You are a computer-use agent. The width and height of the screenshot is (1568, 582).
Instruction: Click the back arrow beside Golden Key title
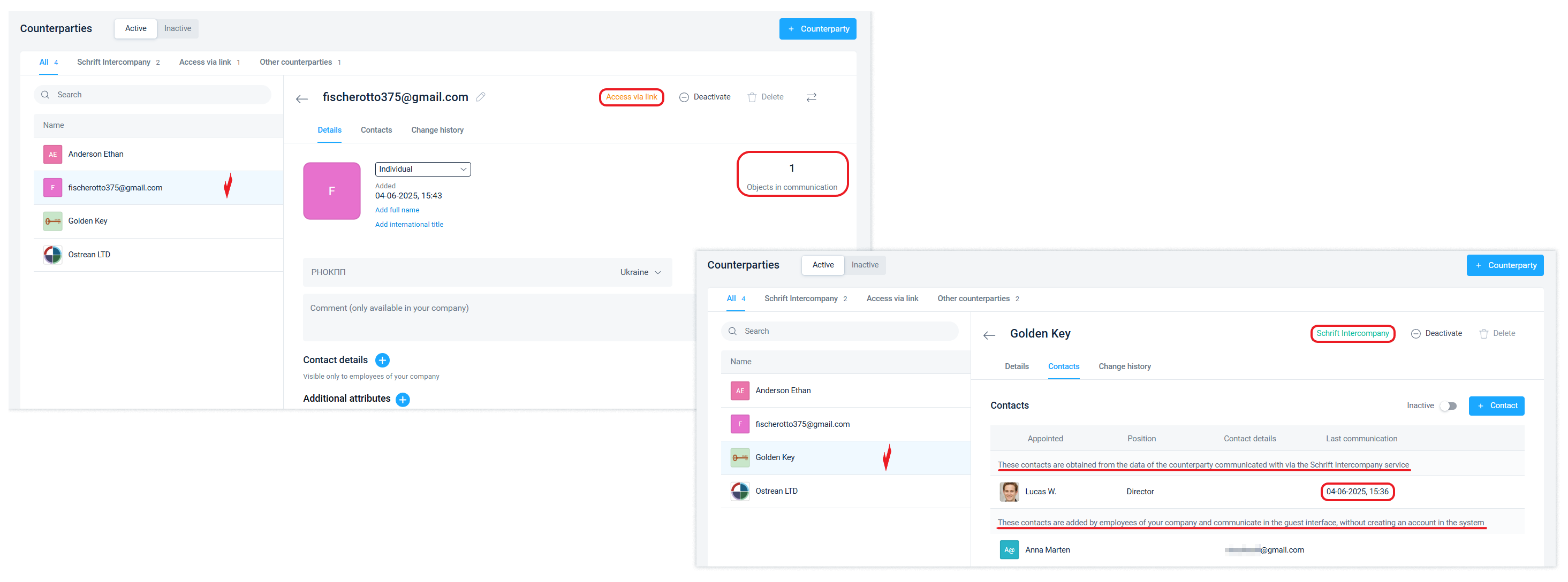click(989, 335)
